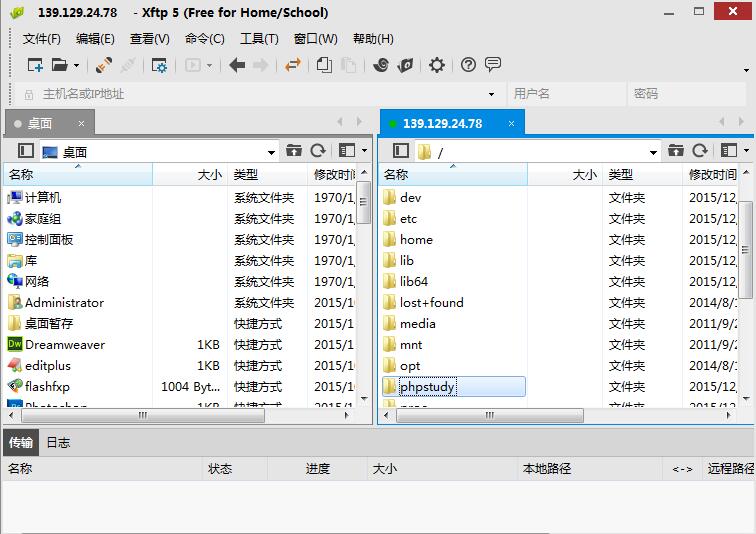Click the feedback speech bubble icon
The image size is (756, 534).
pos(493,64)
